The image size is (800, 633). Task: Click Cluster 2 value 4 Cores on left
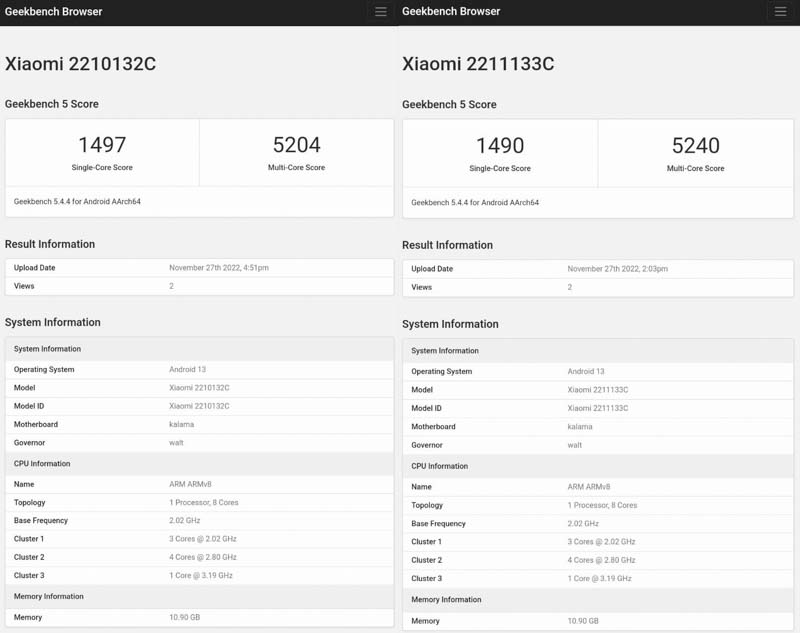(x=203, y=557)
